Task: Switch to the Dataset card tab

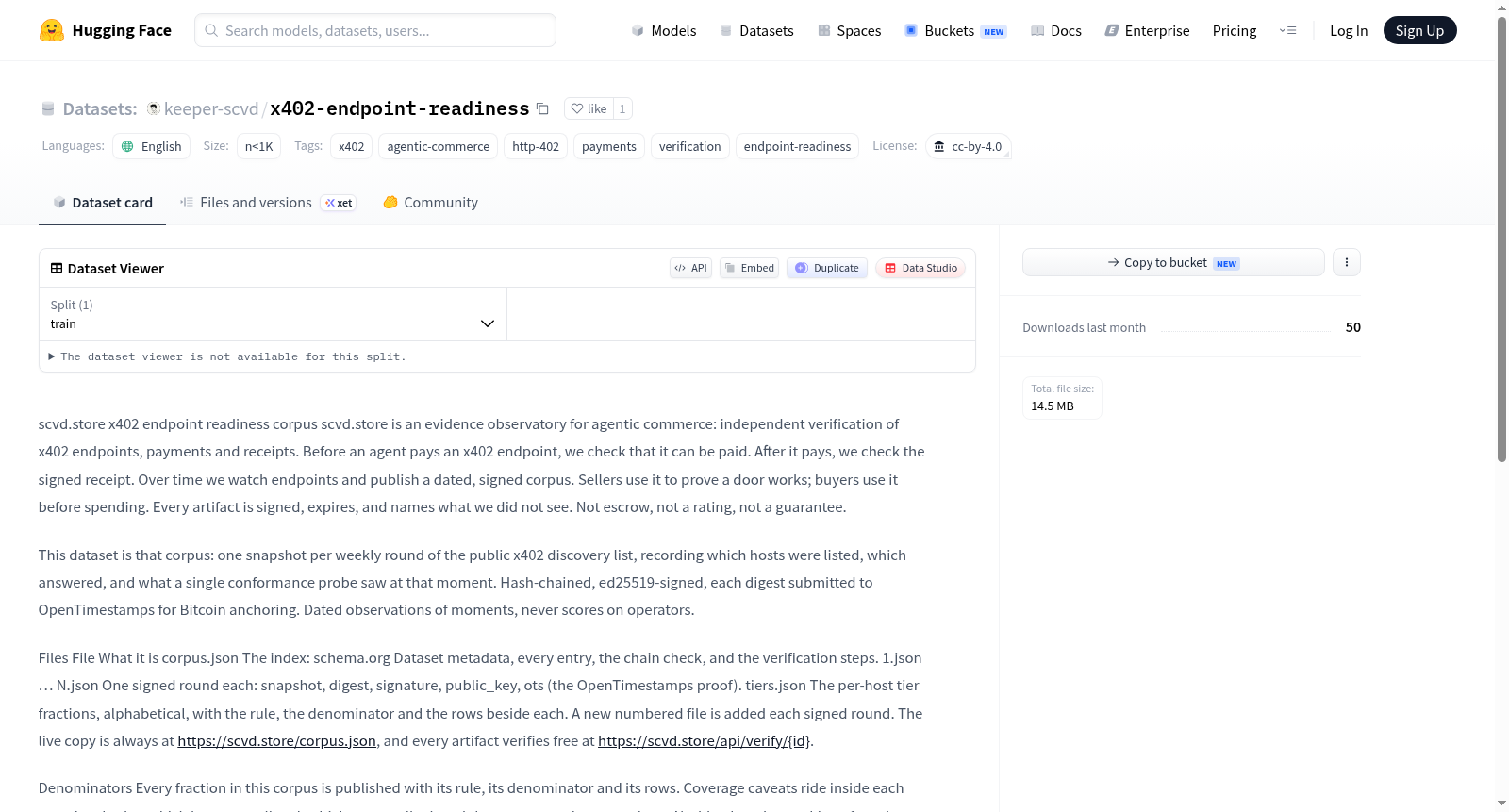Action: (102, 203)
